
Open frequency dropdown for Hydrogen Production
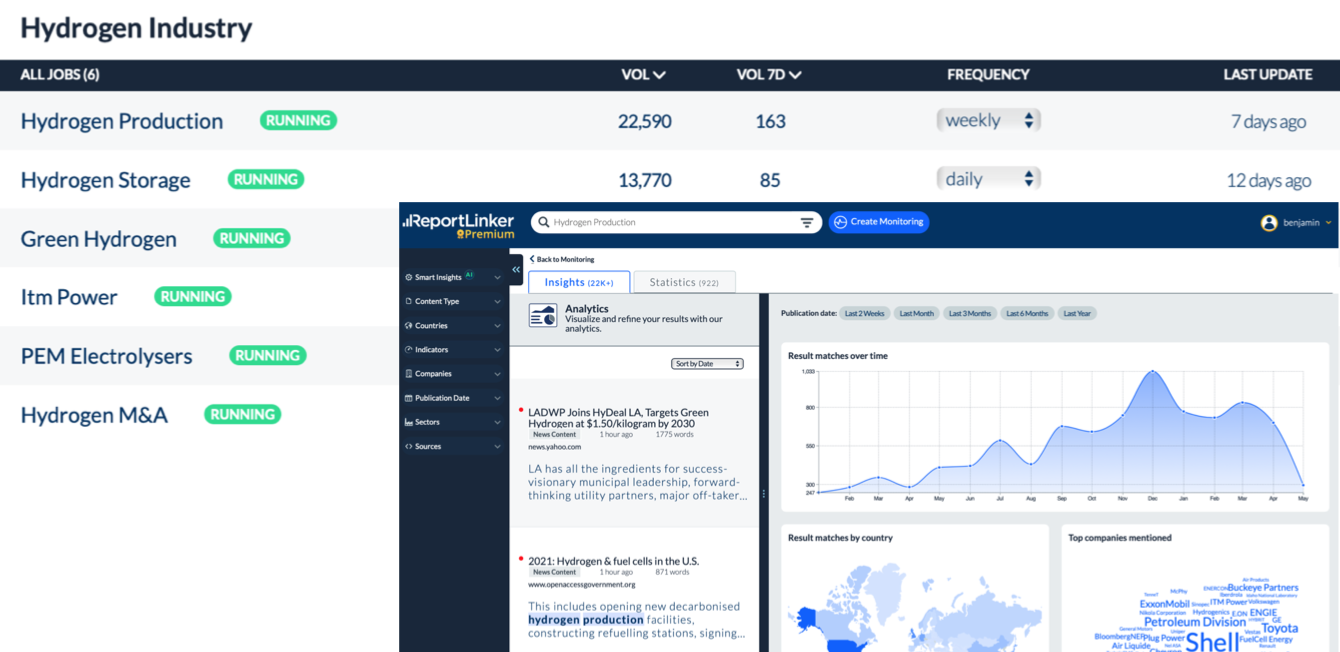point(988,120)
